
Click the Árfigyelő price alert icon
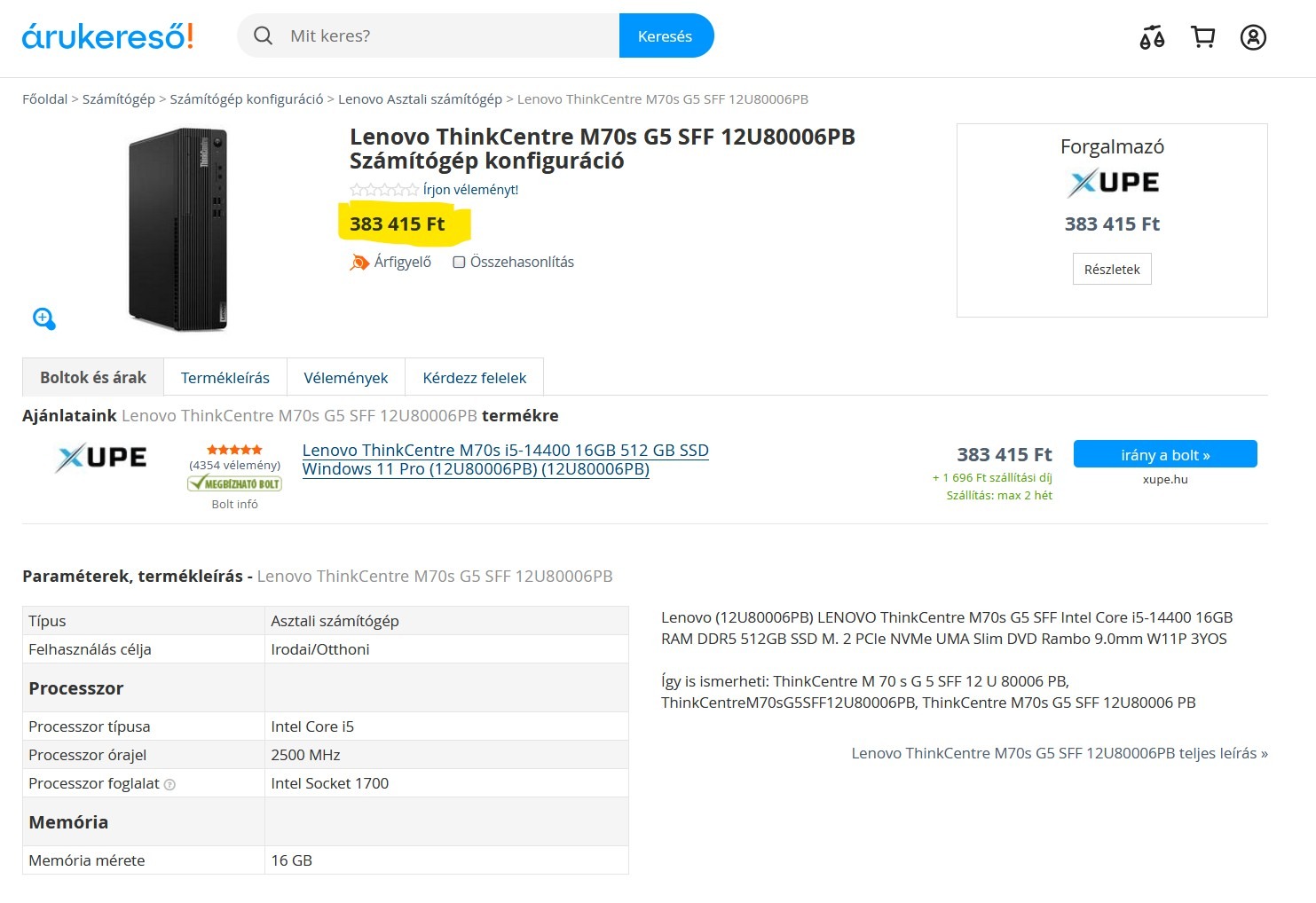pyautogui.click(x=359, y=262)
